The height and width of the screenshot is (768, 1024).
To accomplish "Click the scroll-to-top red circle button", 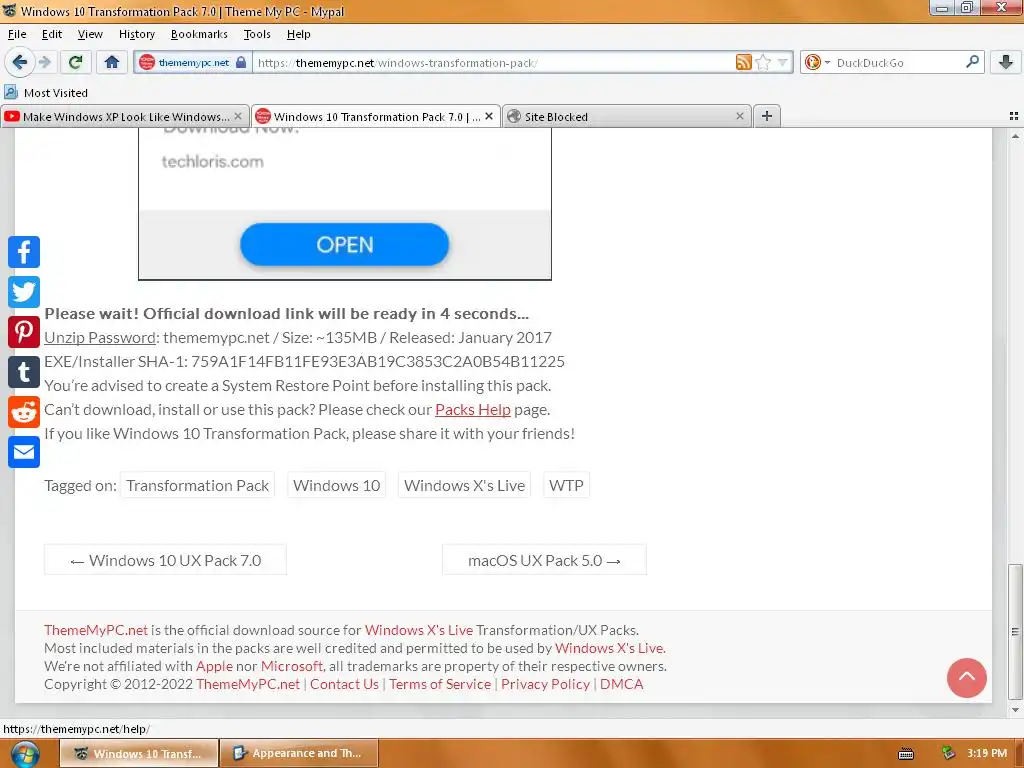I will pyautogui.click(x=967, y=678).
